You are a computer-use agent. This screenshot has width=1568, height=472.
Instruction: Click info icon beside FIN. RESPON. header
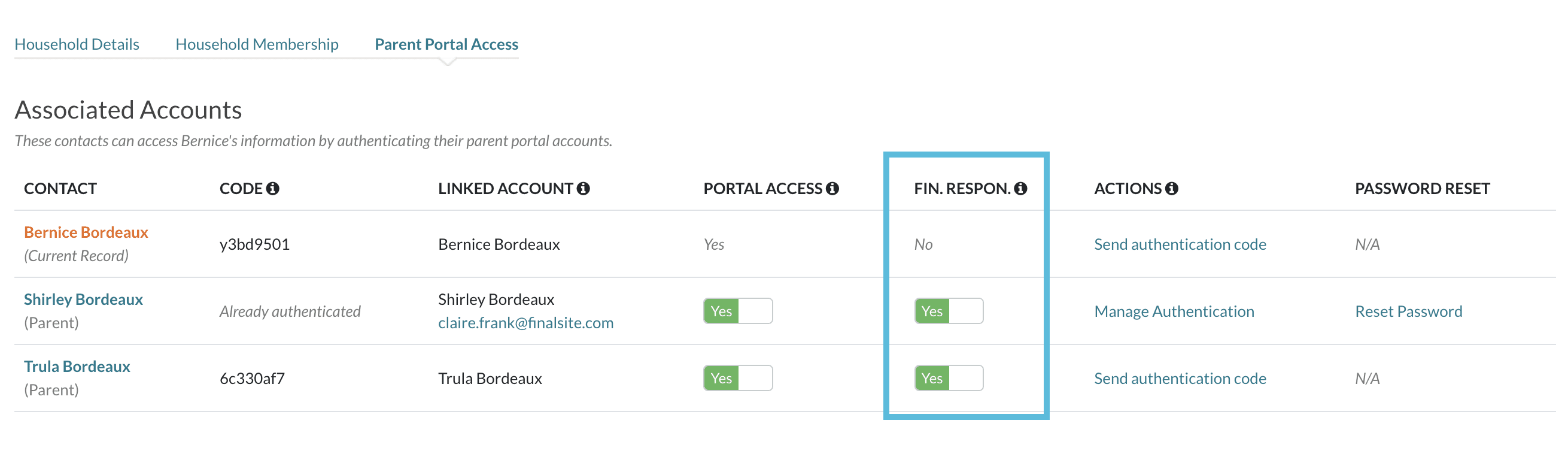tap(1021, 189)
